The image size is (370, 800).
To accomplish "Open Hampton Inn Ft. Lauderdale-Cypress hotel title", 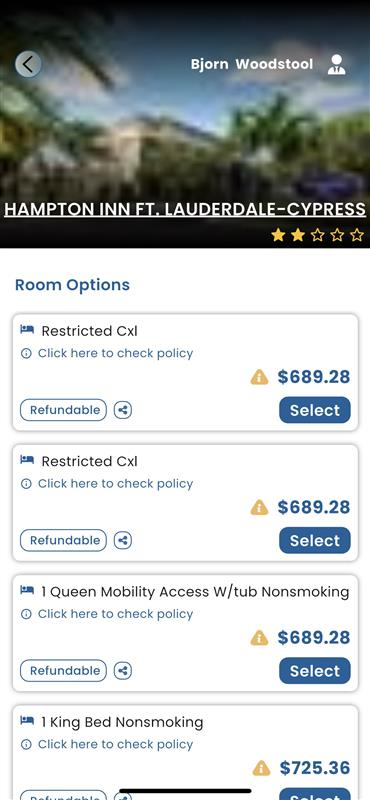I will tap(185, 209).
